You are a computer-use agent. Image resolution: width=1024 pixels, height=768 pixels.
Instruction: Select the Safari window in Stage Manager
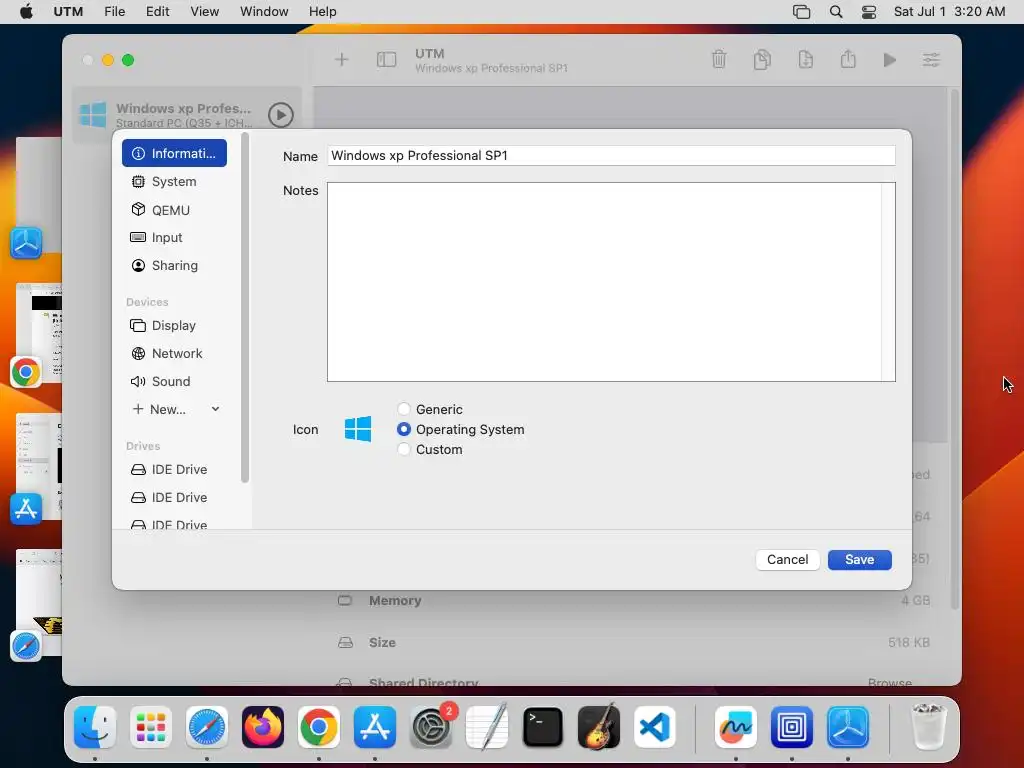(x=39, y=602)
